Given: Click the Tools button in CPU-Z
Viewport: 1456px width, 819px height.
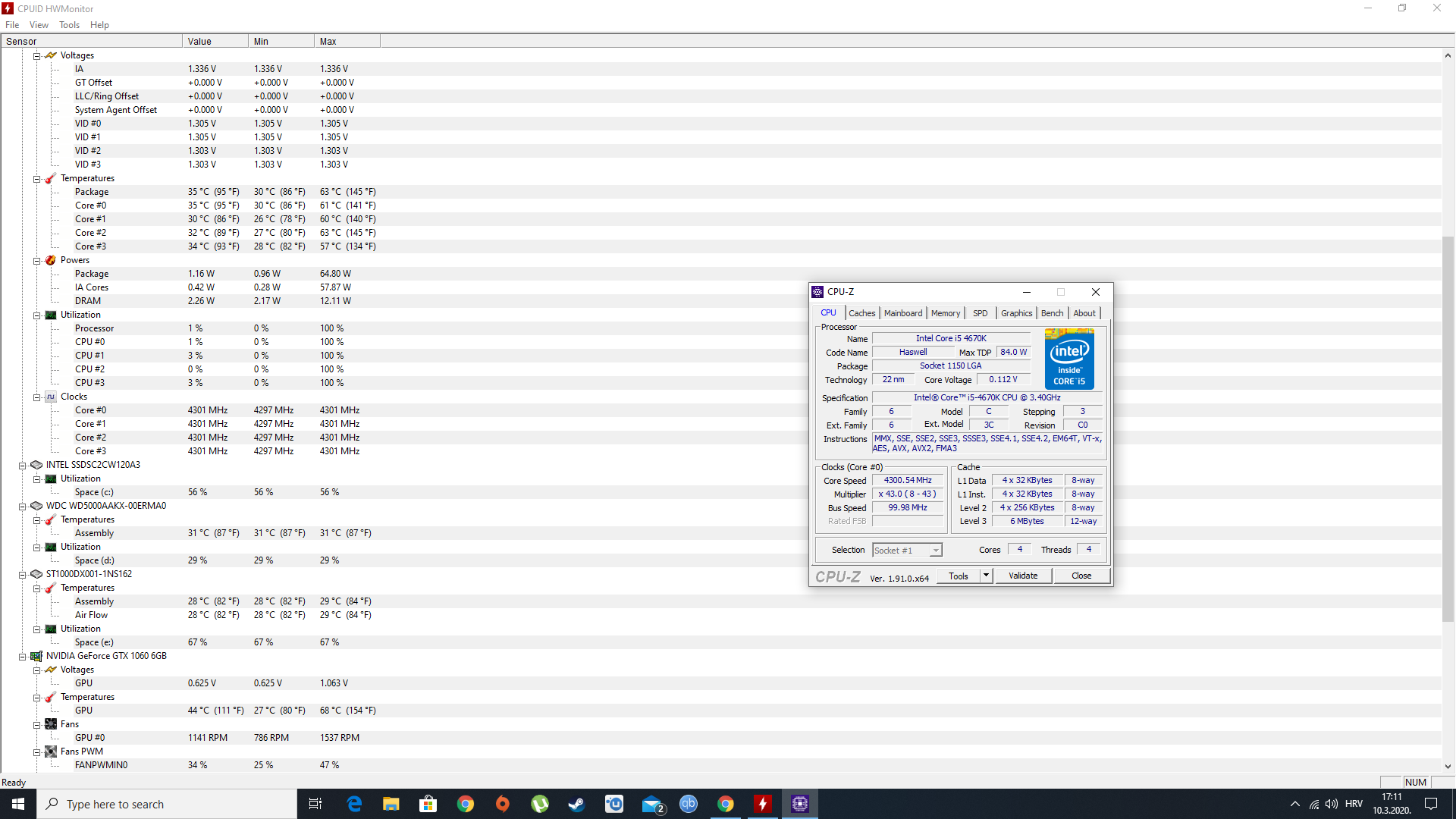Looking at the screenshot, I should coord(959,576).
